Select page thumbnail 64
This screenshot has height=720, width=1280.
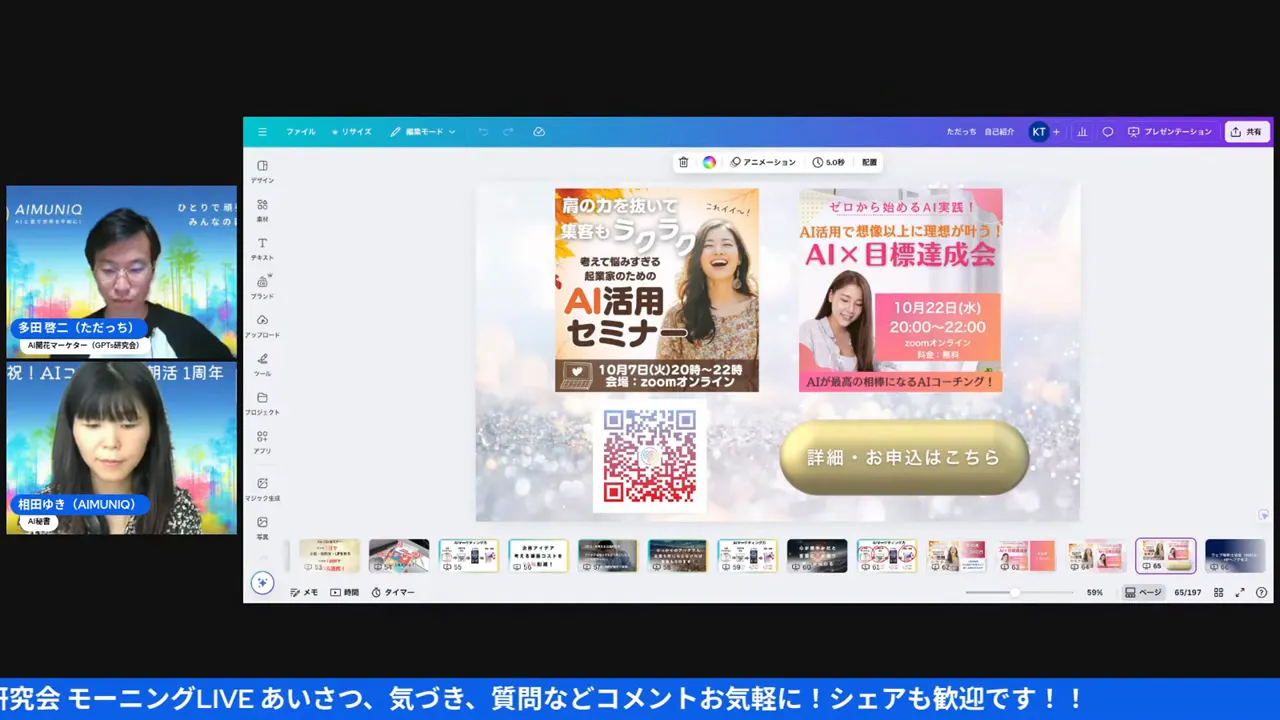coord(1095,556)
